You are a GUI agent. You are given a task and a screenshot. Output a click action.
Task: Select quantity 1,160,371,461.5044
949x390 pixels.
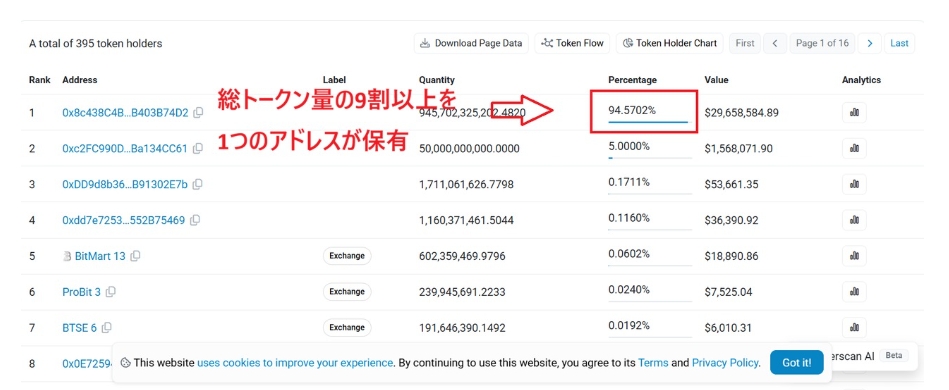466,220
